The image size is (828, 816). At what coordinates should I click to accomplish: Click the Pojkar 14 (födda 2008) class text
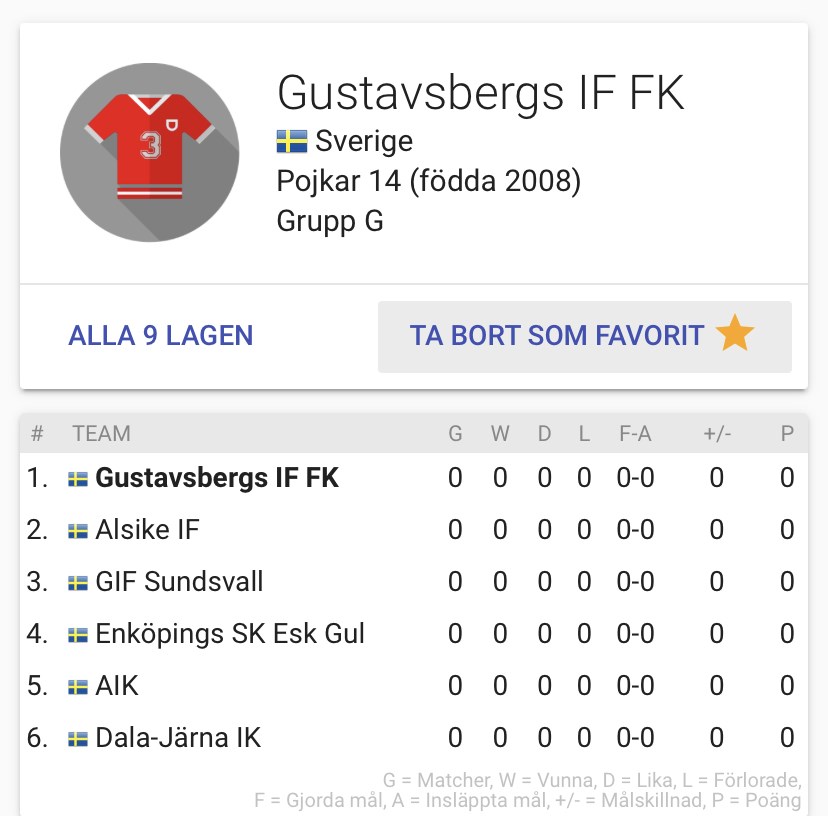point(428,181)
